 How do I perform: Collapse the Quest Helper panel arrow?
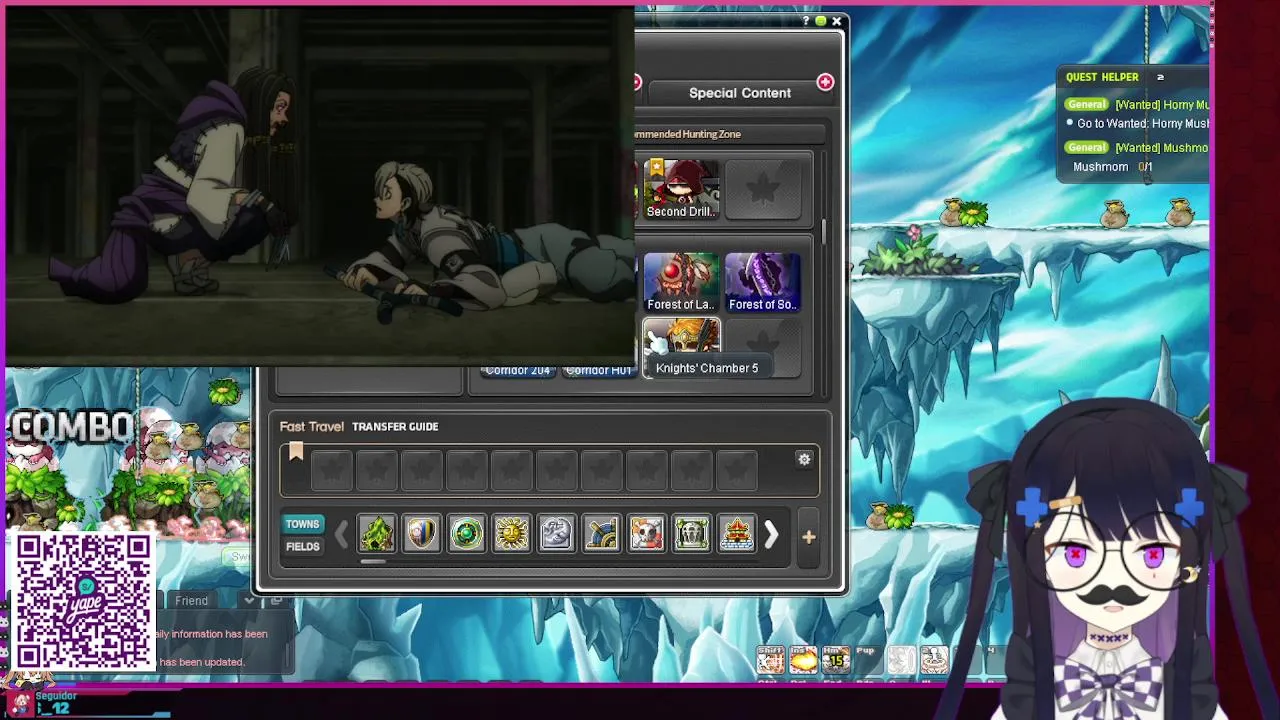point(1160,77)
